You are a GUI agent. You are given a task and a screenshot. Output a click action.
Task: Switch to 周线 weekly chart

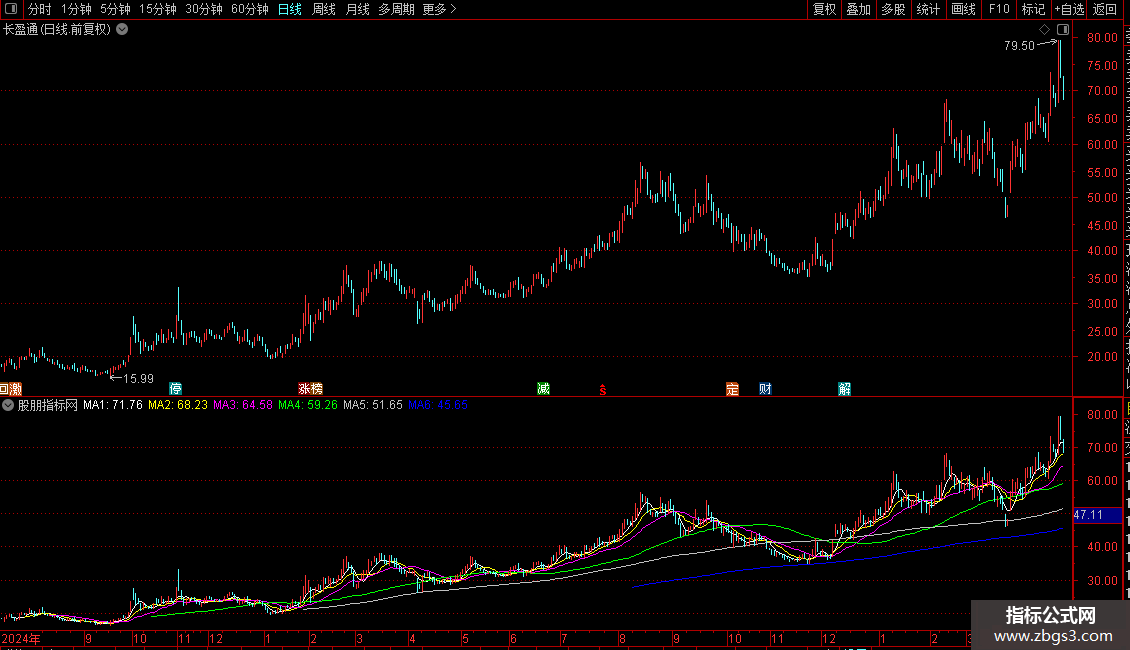324,9
